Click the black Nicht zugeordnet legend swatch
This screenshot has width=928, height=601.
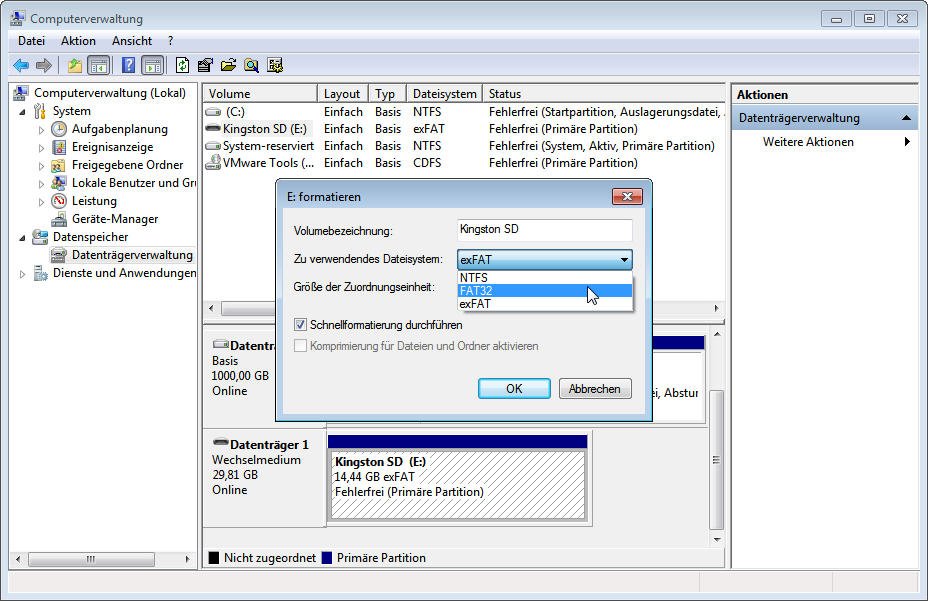[x=214, y=558]
